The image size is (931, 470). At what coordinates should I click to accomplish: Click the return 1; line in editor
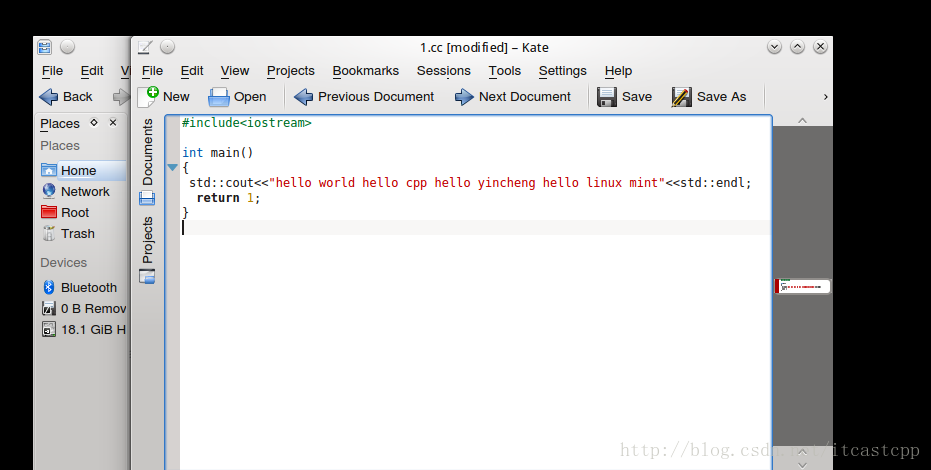click(229, 198)
